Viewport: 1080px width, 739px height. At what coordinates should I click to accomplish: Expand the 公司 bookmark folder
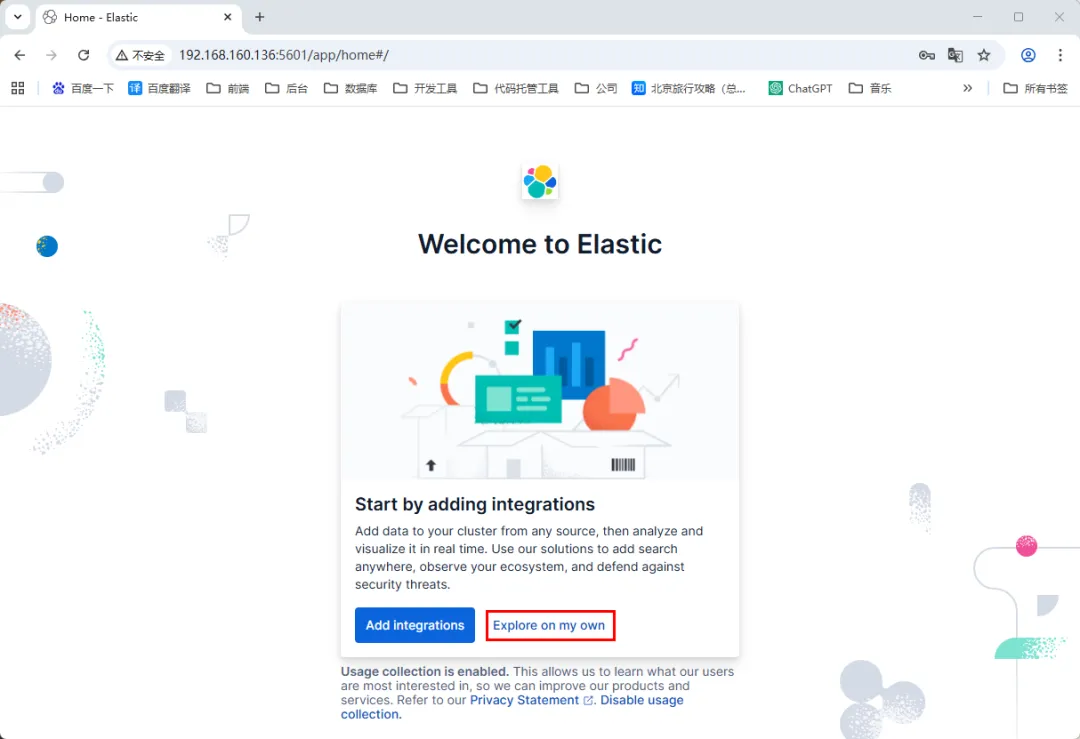[596, 88]
